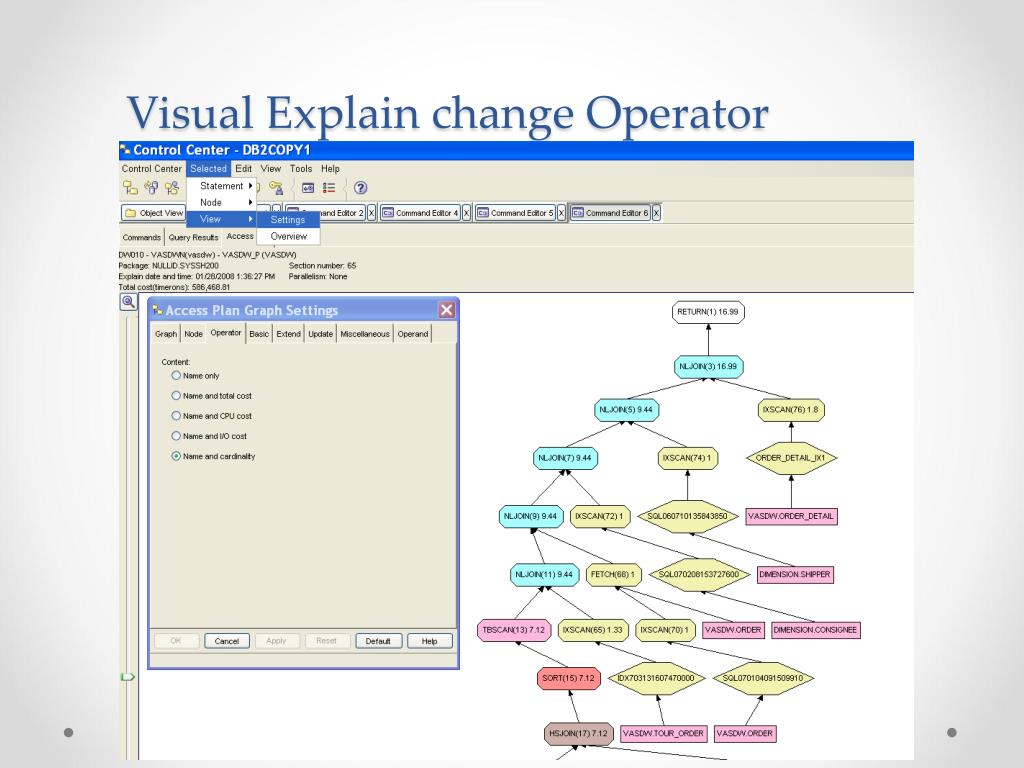1024x768 pixels.
Task: Switch to the Operand settings tab
Action: coord(413,334)
